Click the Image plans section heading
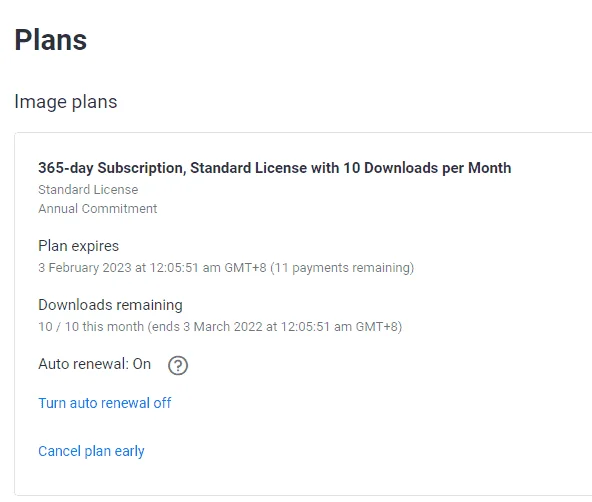The width and height of the screenshot is (592, 502). point(66,102)
